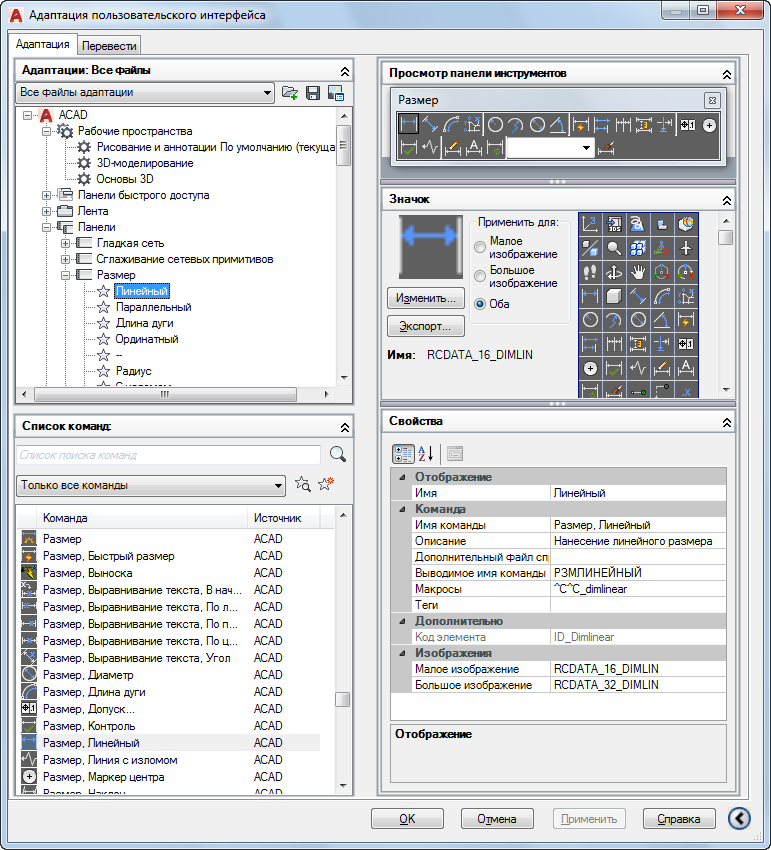Click Tolerance icon in Размер toolbar preview
771x850 pixels.
click(x=688, y=125)
